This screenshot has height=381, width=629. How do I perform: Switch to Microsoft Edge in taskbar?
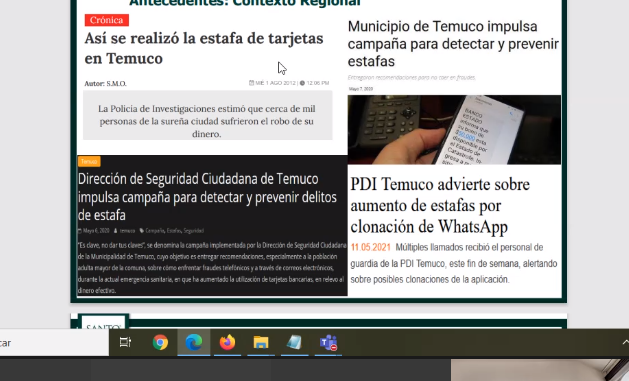(194, 342)
